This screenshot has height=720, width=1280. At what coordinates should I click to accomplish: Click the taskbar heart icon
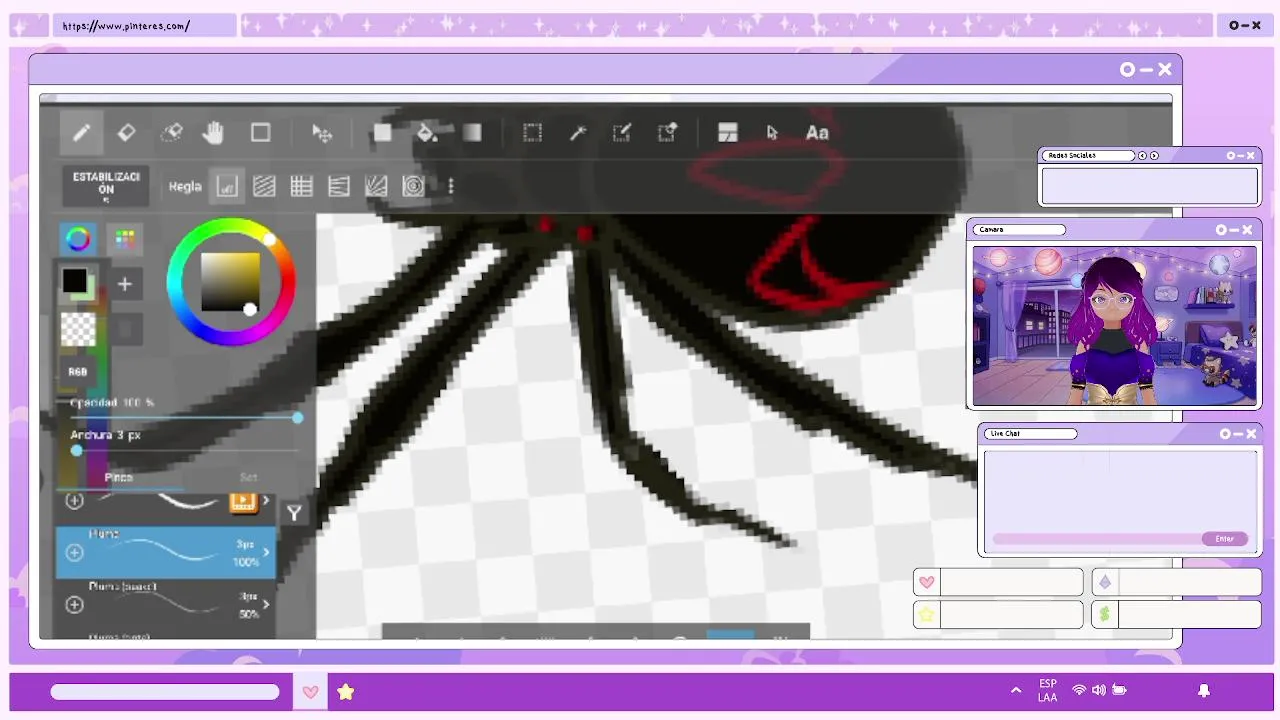click(310, 692)
